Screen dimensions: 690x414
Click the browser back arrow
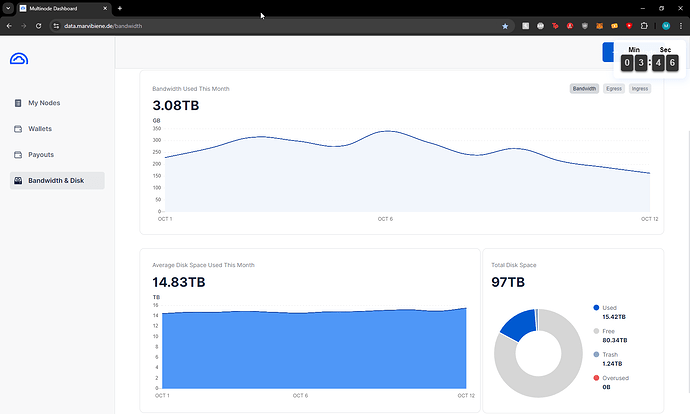click(9, 25)
